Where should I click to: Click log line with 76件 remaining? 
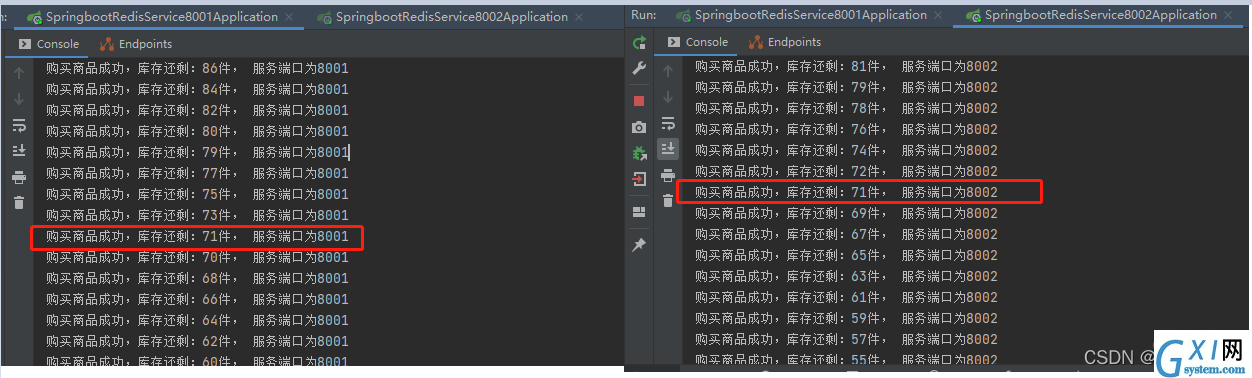[x=846, y=129]
